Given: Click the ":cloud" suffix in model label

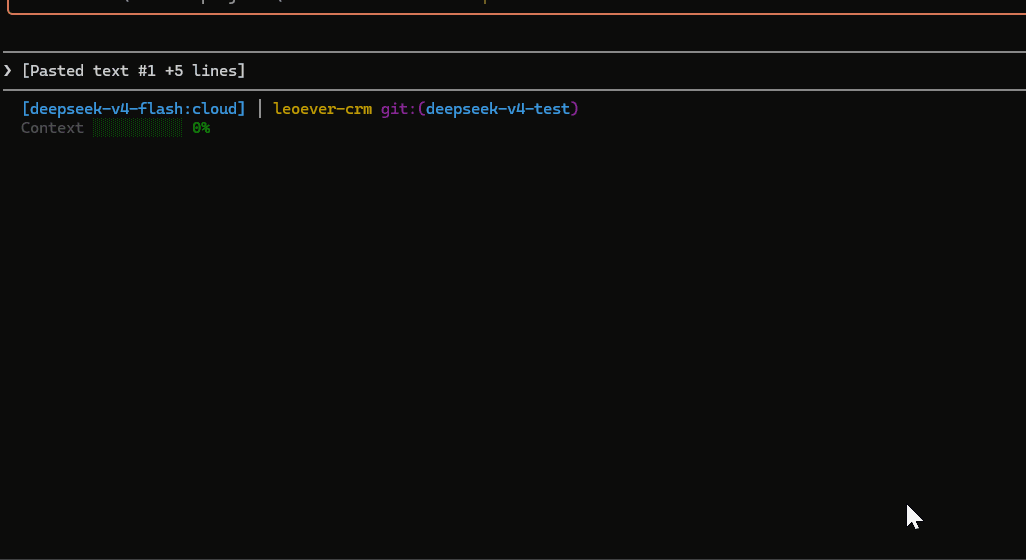Looking at the screenshot, I should click(x=213, y=108).
